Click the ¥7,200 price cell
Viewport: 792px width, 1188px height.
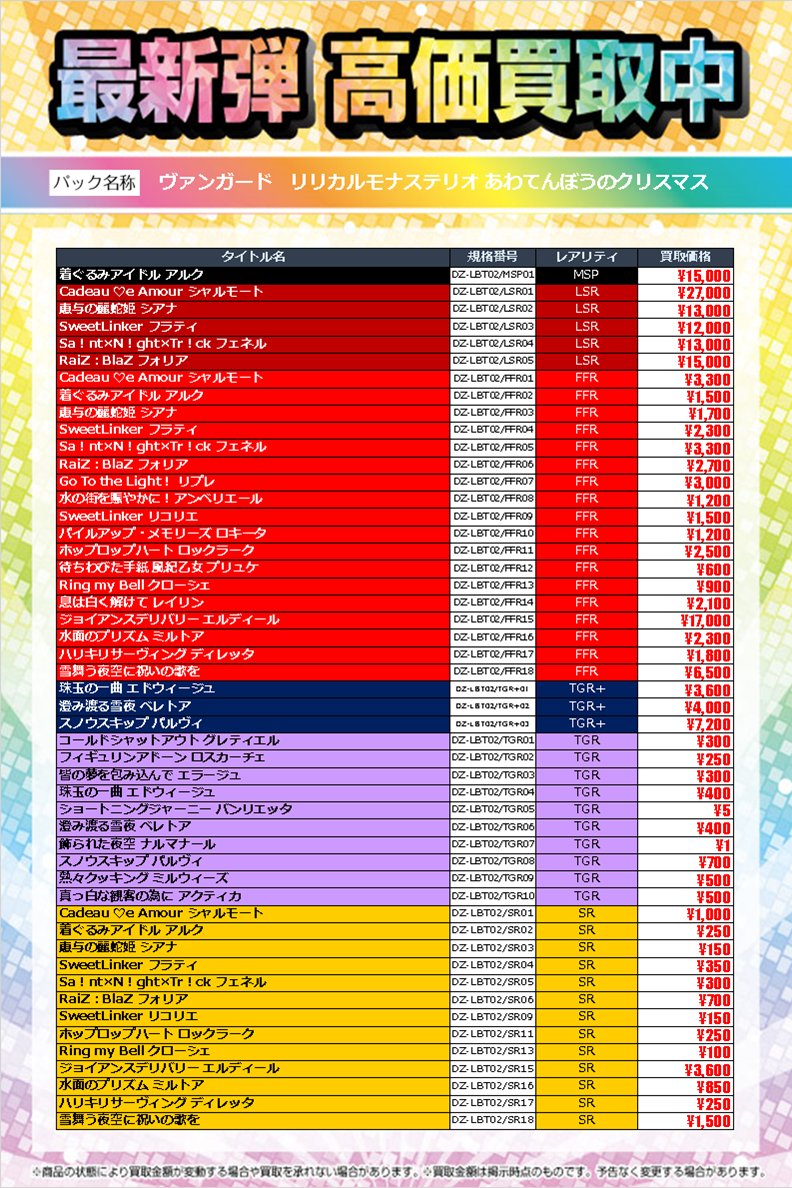[685, 724]
